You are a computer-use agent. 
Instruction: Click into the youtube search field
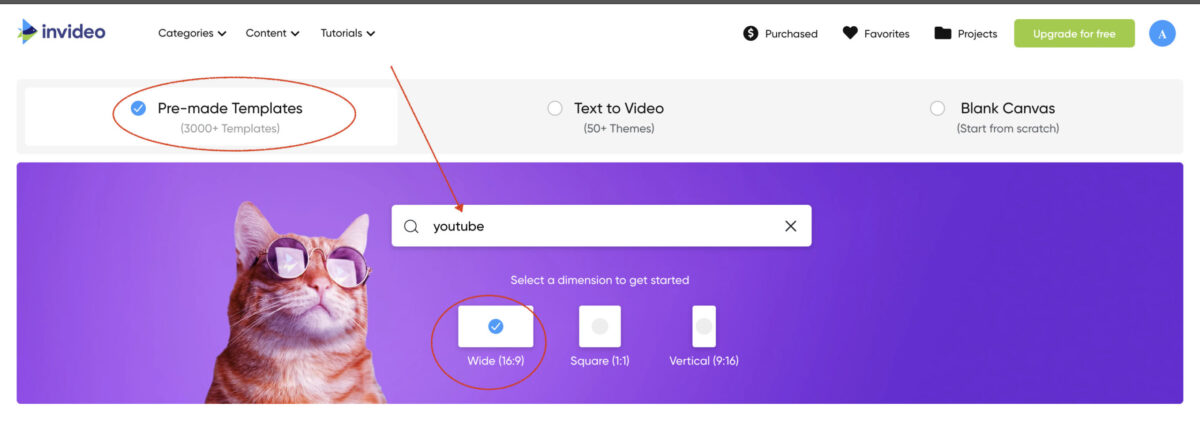click(601, 226)
